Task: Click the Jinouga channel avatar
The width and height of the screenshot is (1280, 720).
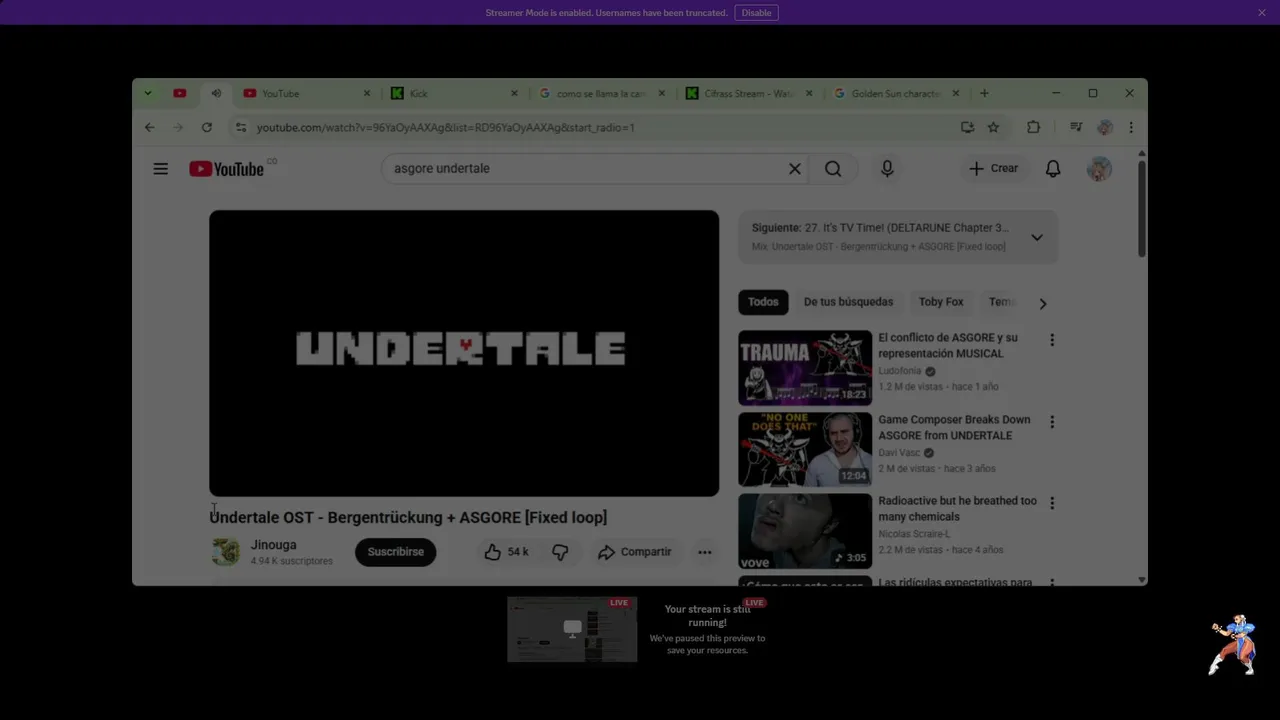Action: point(226,552)
